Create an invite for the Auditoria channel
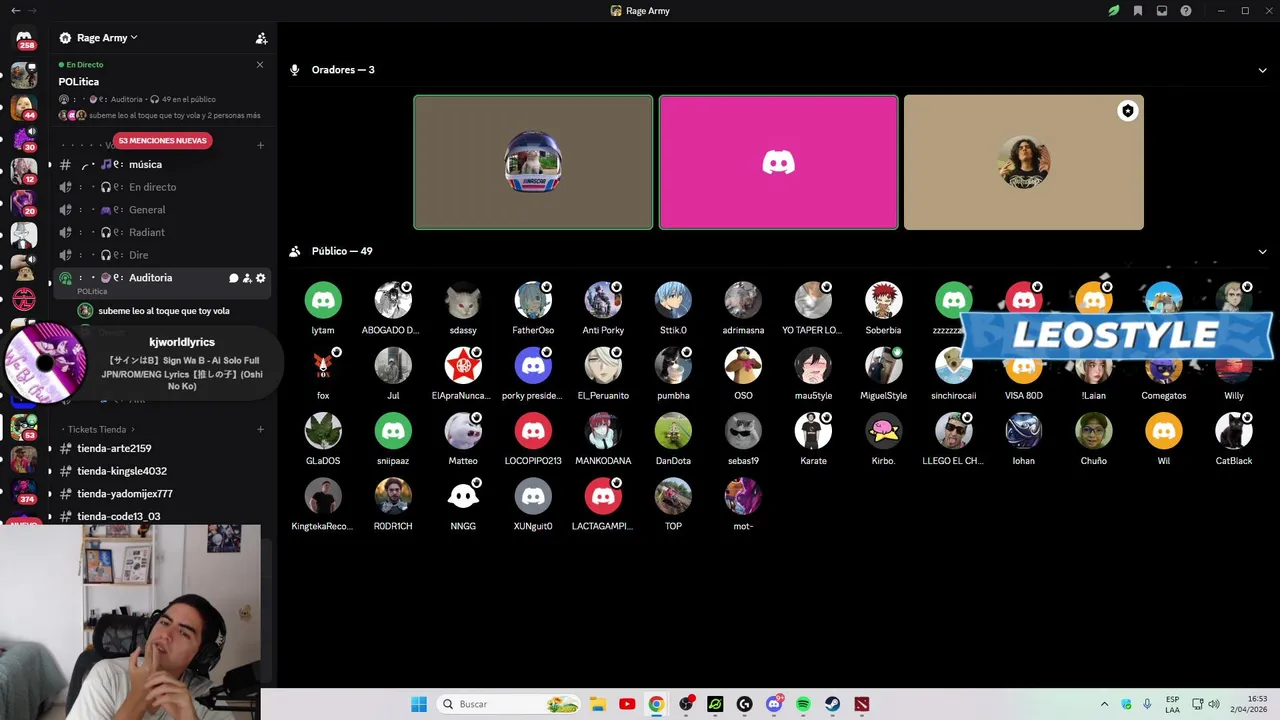The image size is (1280, 720). (x=247, y=278)
